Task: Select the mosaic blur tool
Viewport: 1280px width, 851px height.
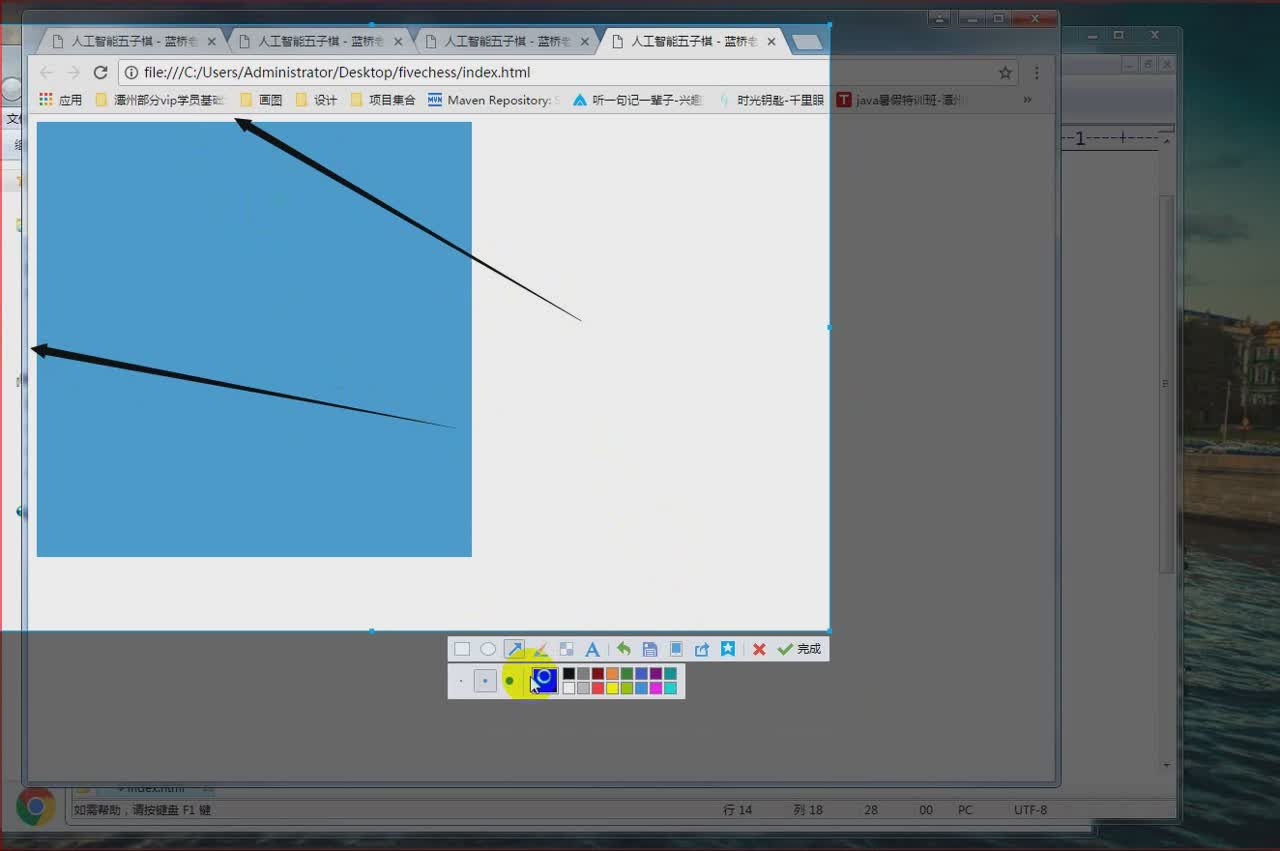Action: 566,649
